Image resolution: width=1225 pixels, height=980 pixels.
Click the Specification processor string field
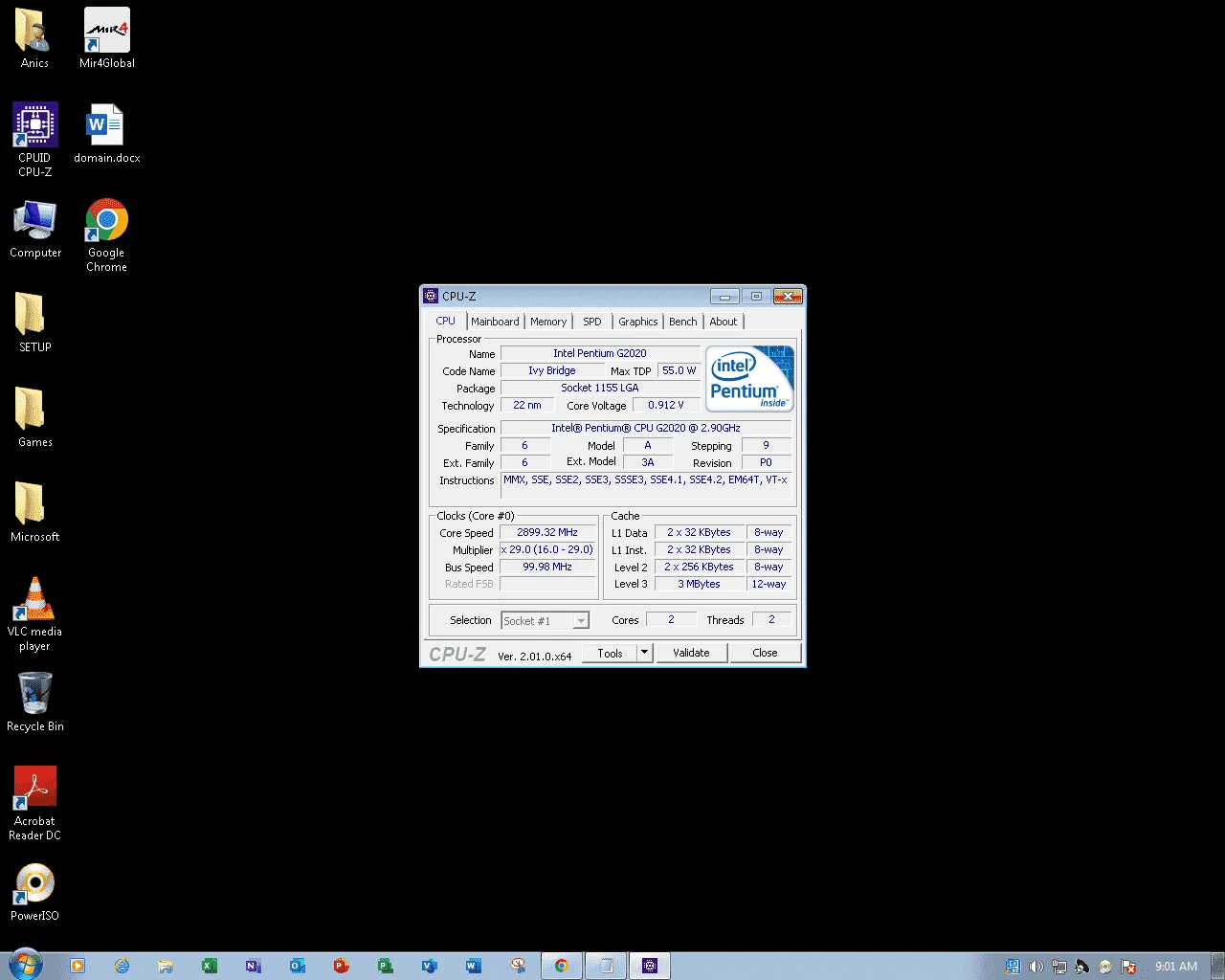coord(646,428)
